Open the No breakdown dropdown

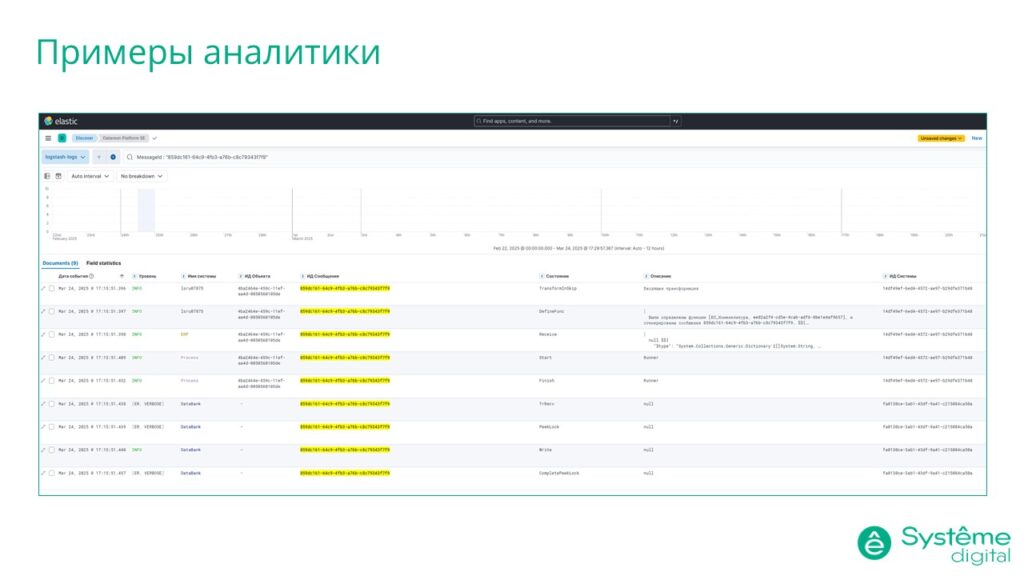click(x=139, y=176)
